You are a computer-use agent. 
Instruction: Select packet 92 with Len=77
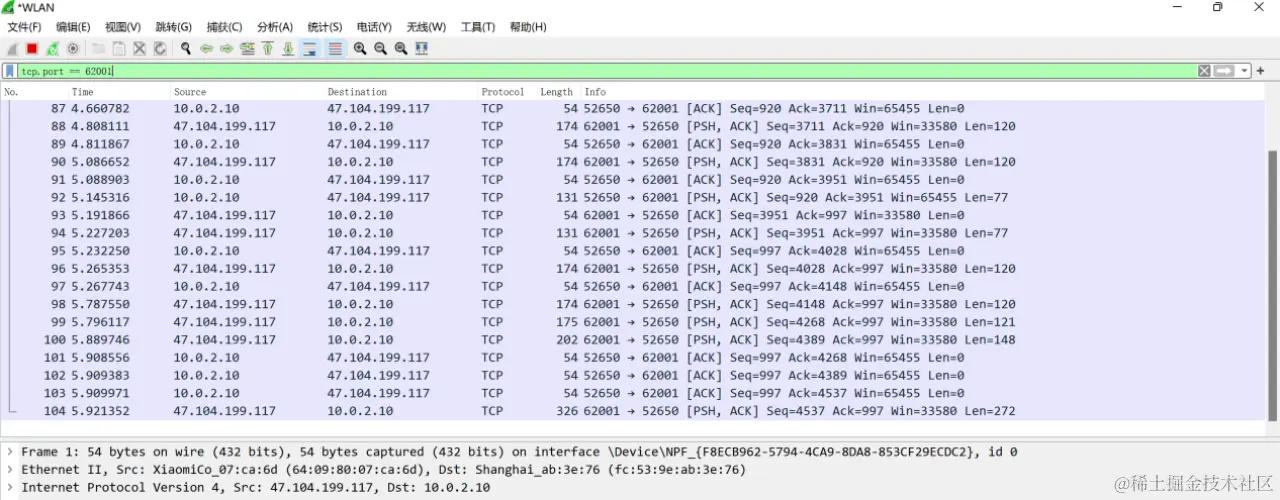pyautogui.click(x=633, y=197)
